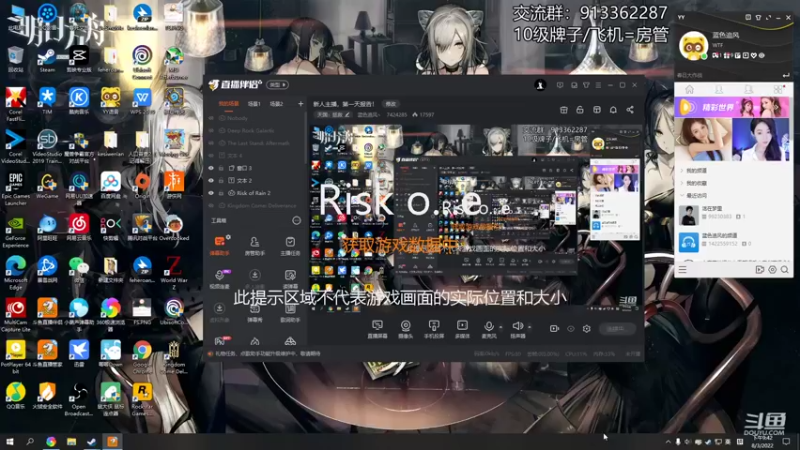Screen dimensions: 800x450
Task: Expand 我的频道 section in YY
Action: click(x=696, y=170)
